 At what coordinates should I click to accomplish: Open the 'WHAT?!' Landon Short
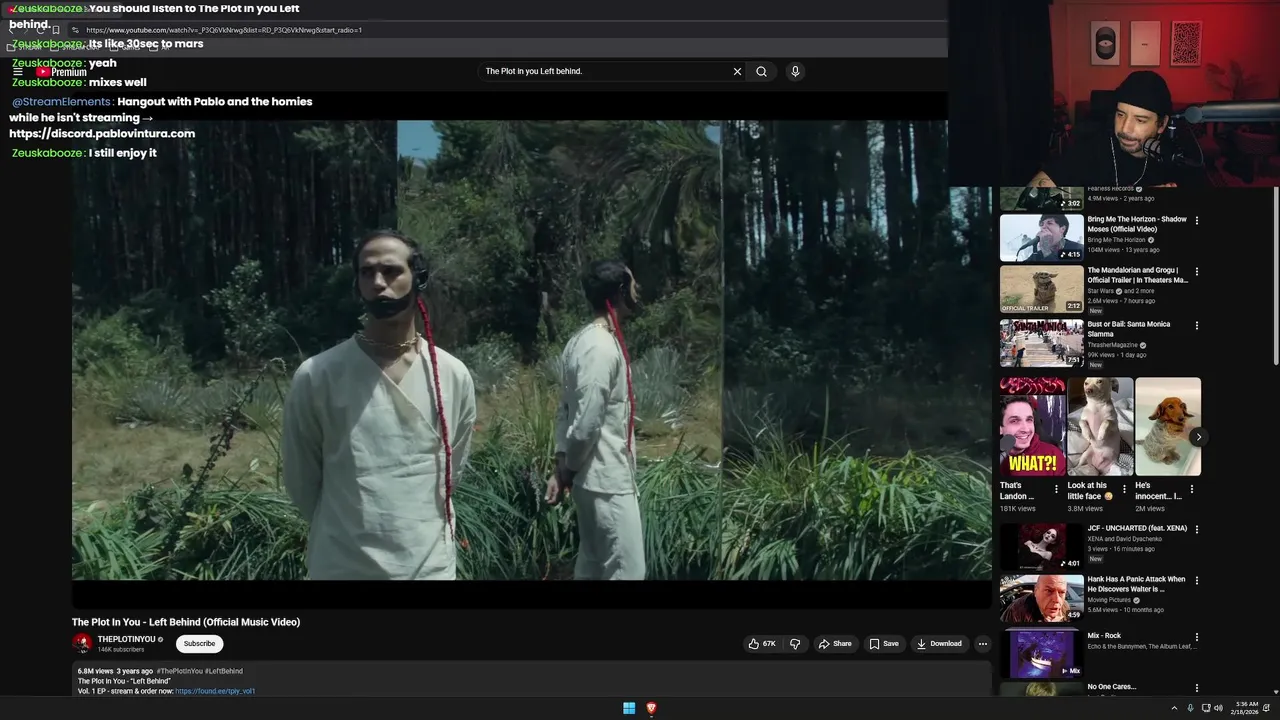tap(1032, 426)
